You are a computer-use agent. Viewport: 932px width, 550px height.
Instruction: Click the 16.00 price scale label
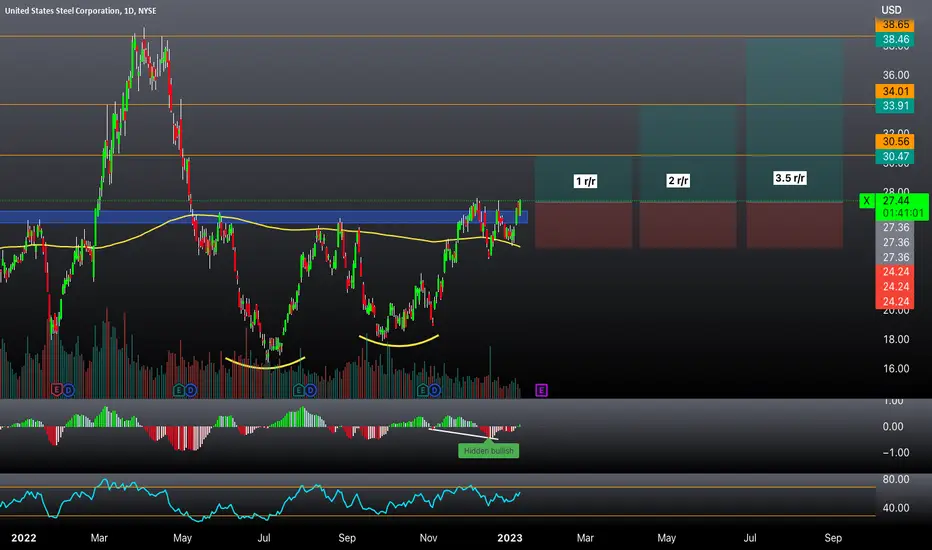(896, 369)
